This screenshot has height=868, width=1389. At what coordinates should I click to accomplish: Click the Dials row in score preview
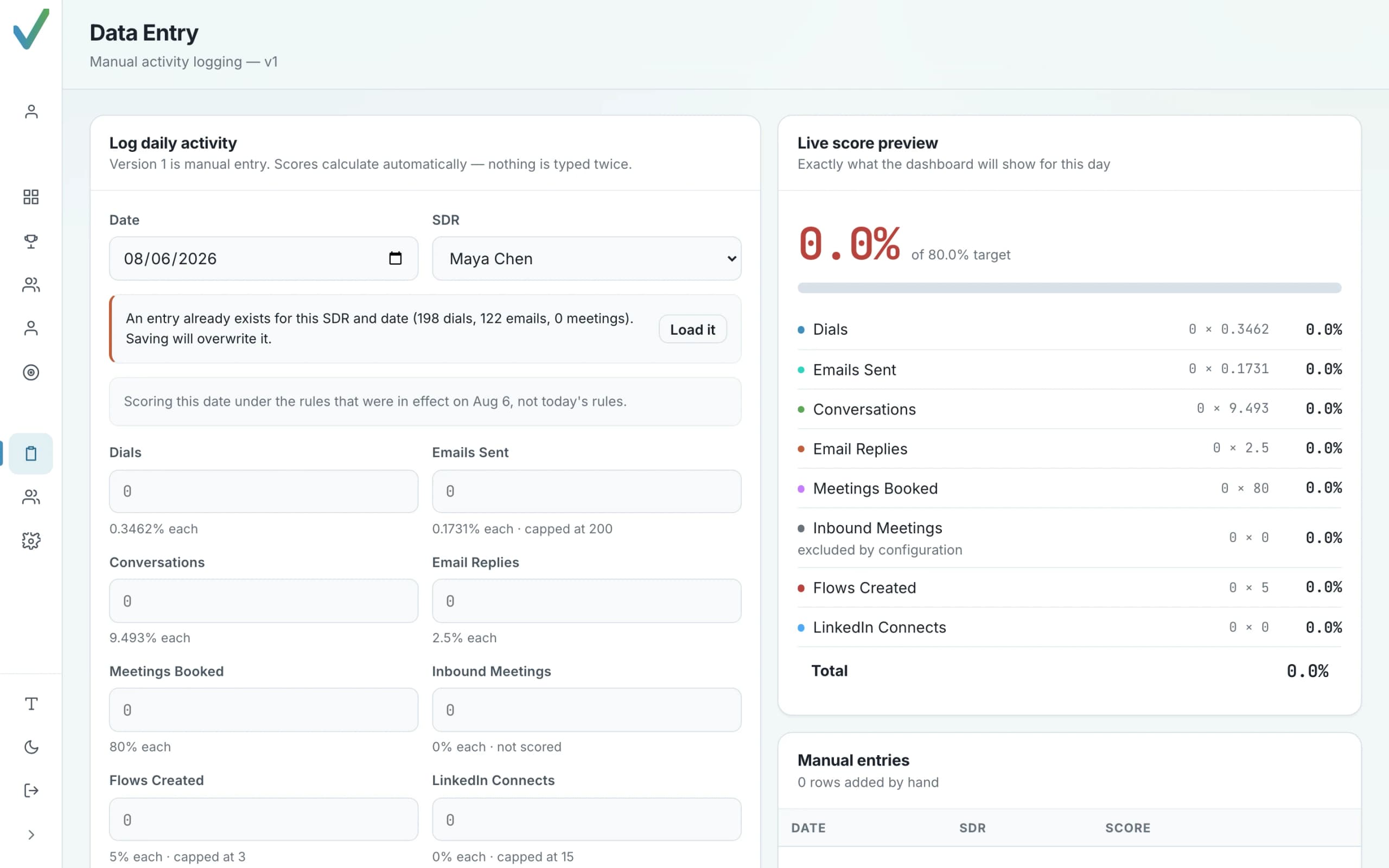[1069, 329]
